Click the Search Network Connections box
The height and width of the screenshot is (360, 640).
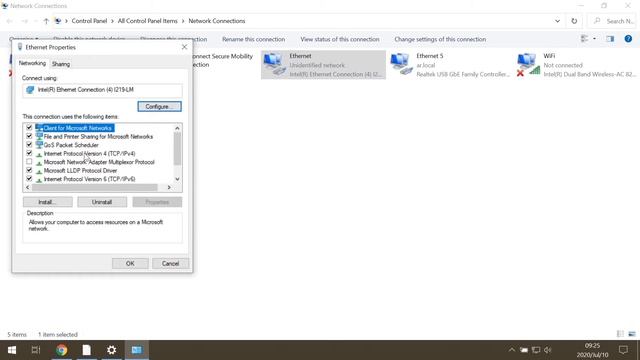point(612,21)
